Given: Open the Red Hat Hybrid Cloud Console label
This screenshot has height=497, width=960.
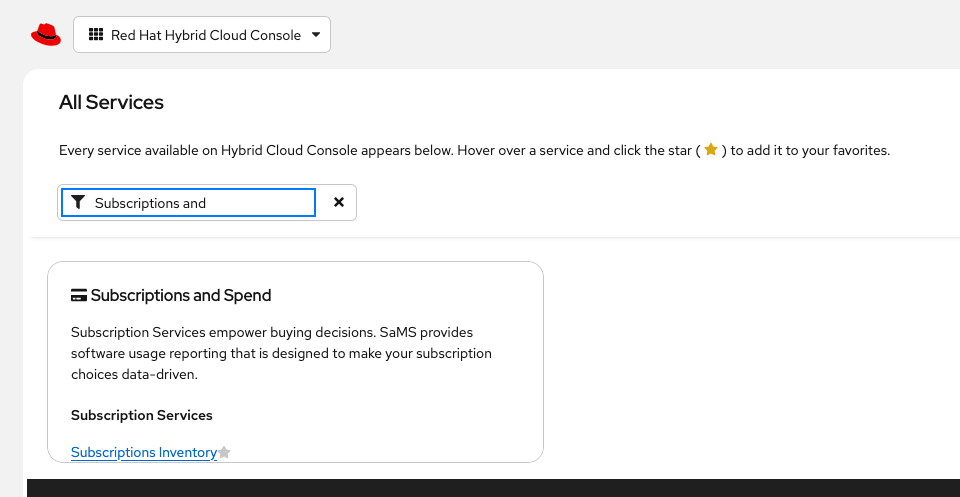Looking at the screenshot, I should [205, 35].
